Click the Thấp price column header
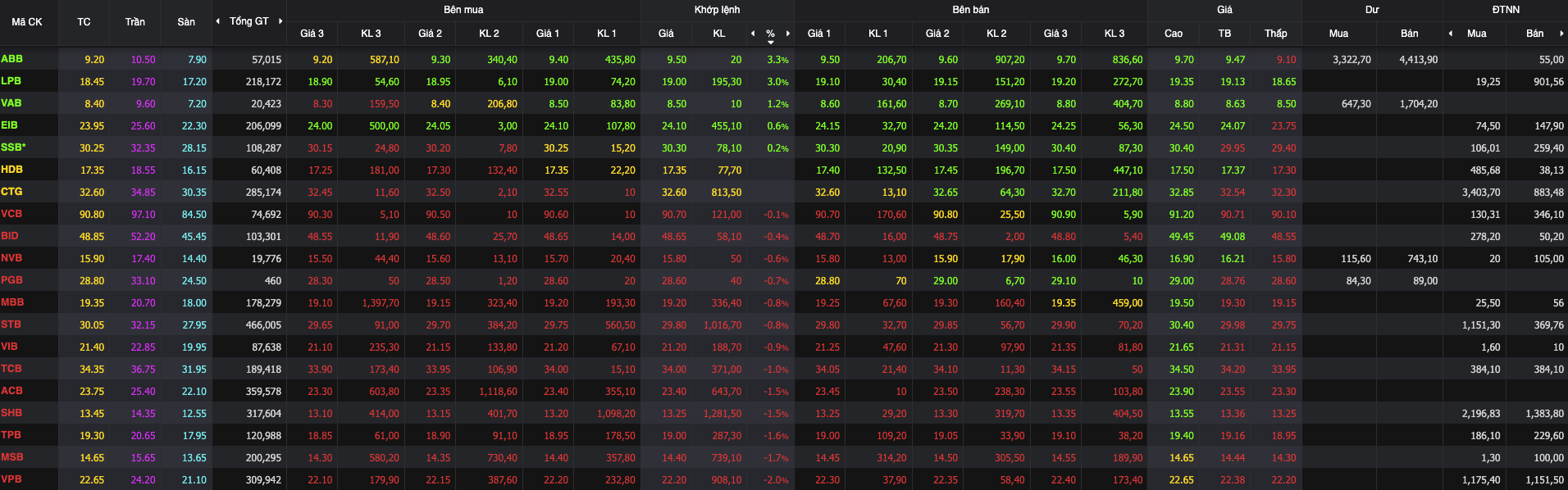 click(x=1275, y=34)
